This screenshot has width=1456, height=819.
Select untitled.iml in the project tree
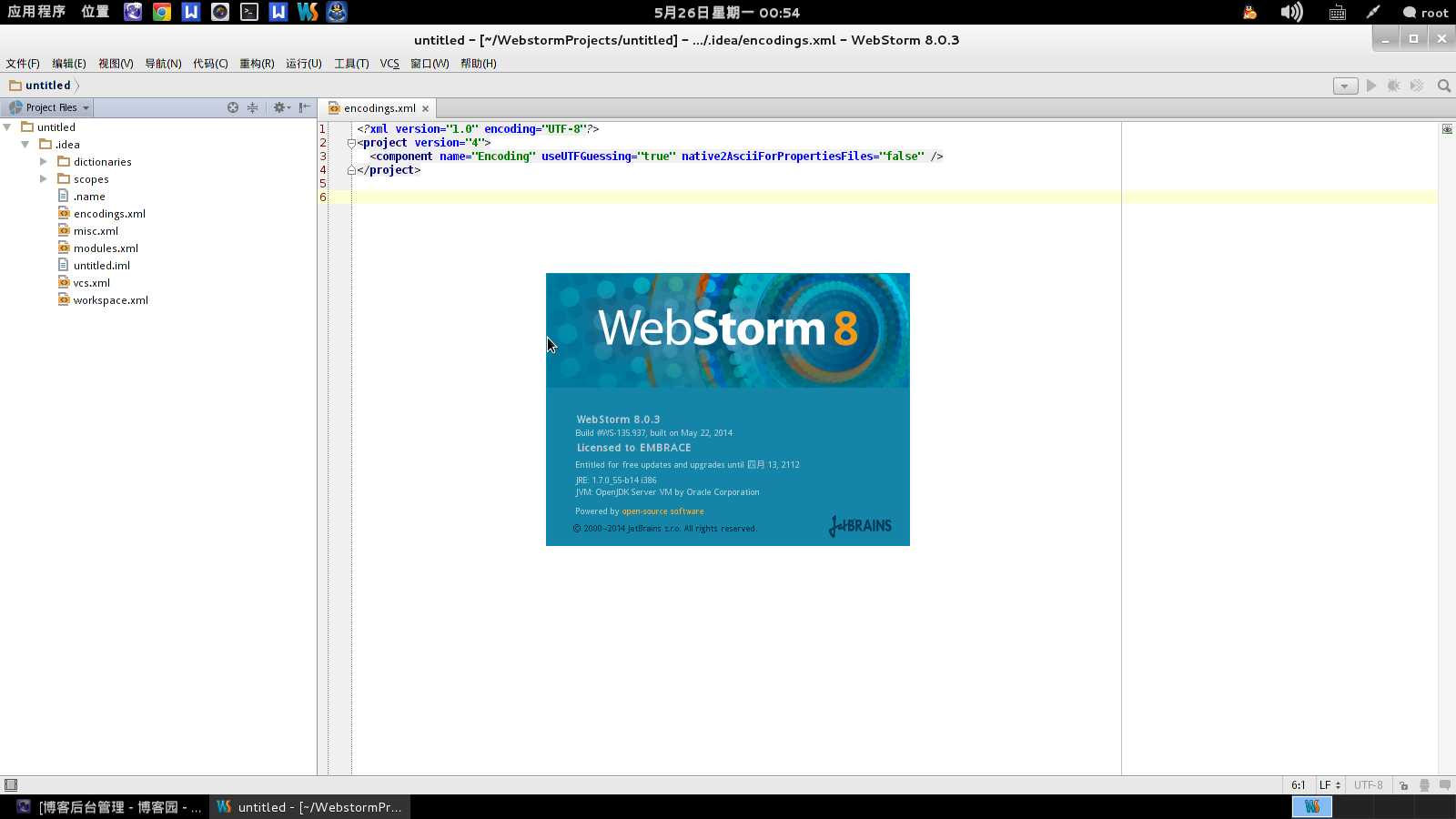pos(102,266)
